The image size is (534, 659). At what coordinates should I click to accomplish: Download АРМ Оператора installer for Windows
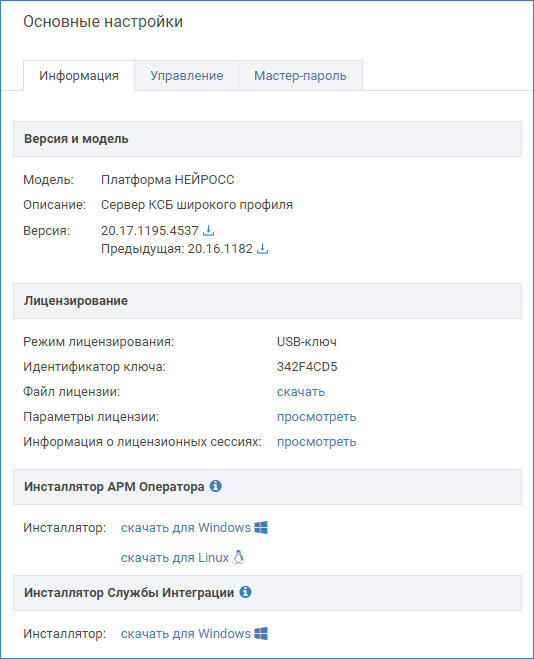coord(186,527)
